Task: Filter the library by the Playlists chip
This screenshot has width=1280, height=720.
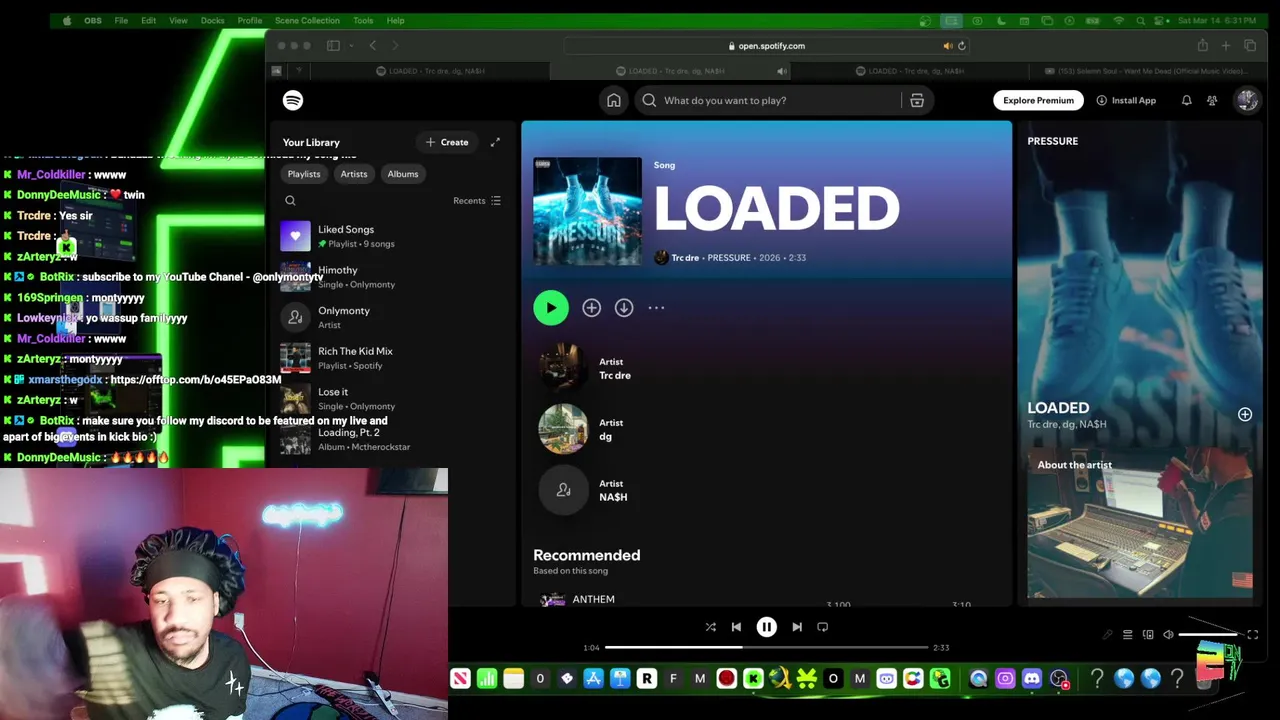Action: click(304, 174)
